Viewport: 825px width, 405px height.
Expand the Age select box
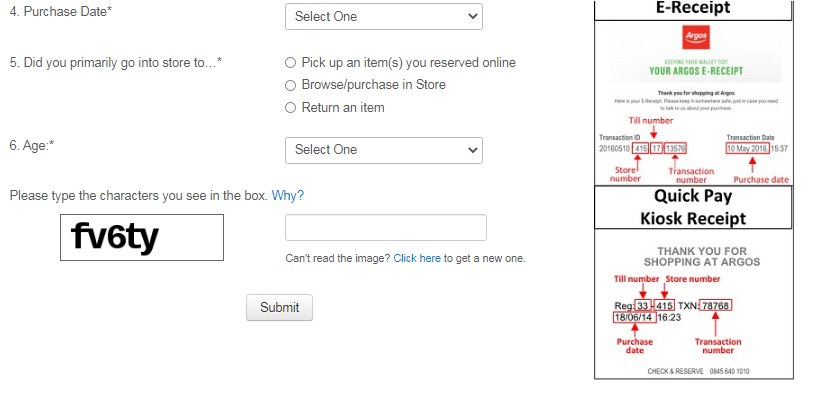(383, 150)
